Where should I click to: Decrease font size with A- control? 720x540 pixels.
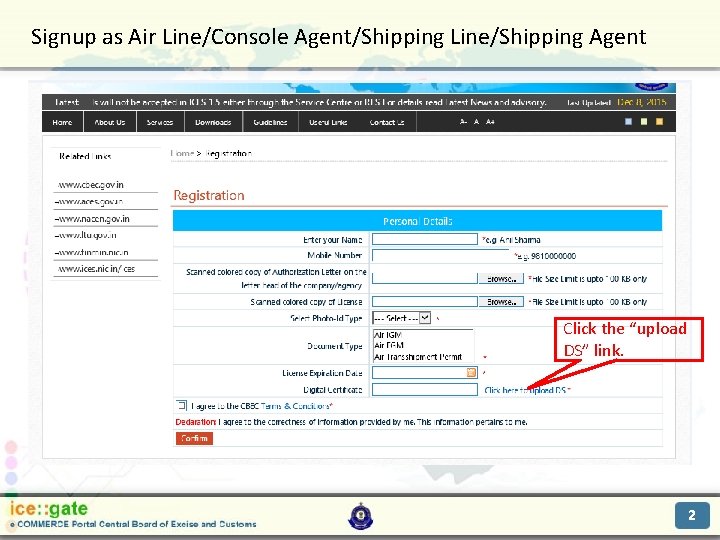click(463, 122)
